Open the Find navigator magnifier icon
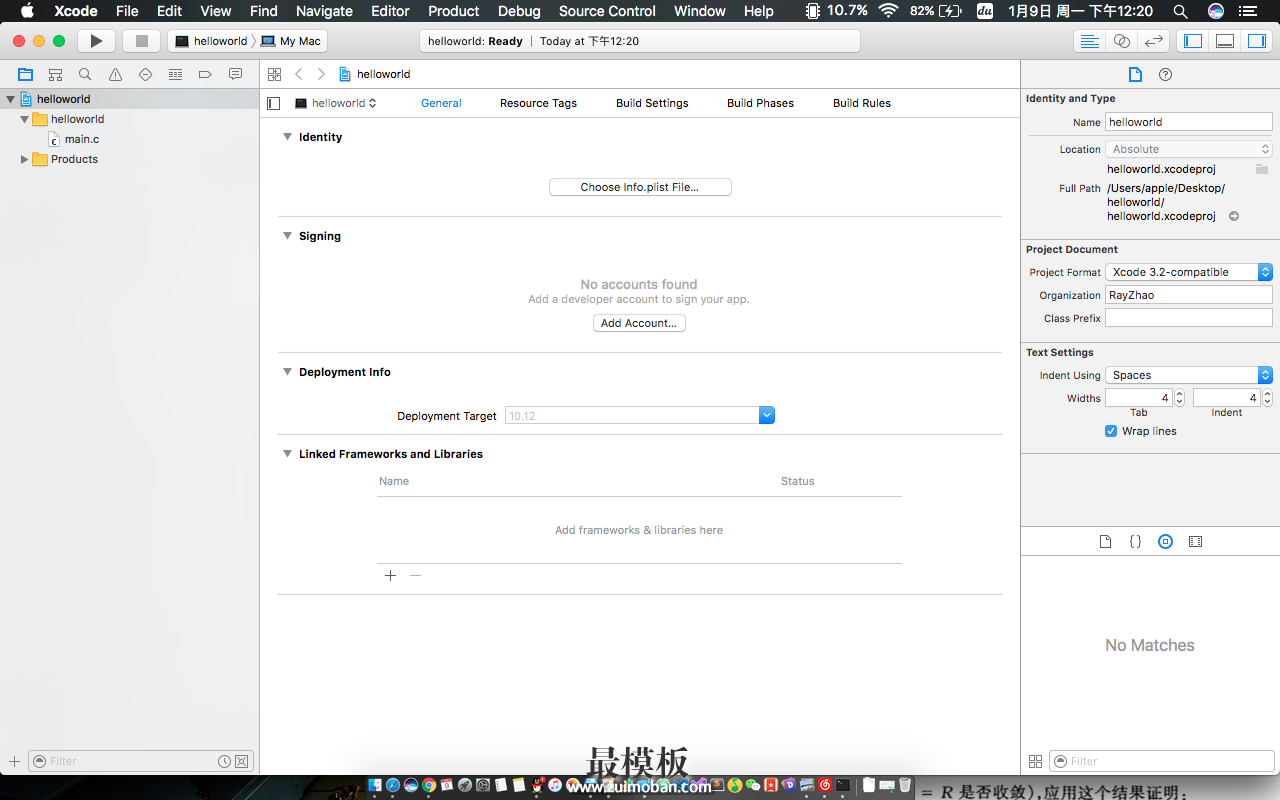Viewport: 1280px width, 800px height. tap(85, 74)
